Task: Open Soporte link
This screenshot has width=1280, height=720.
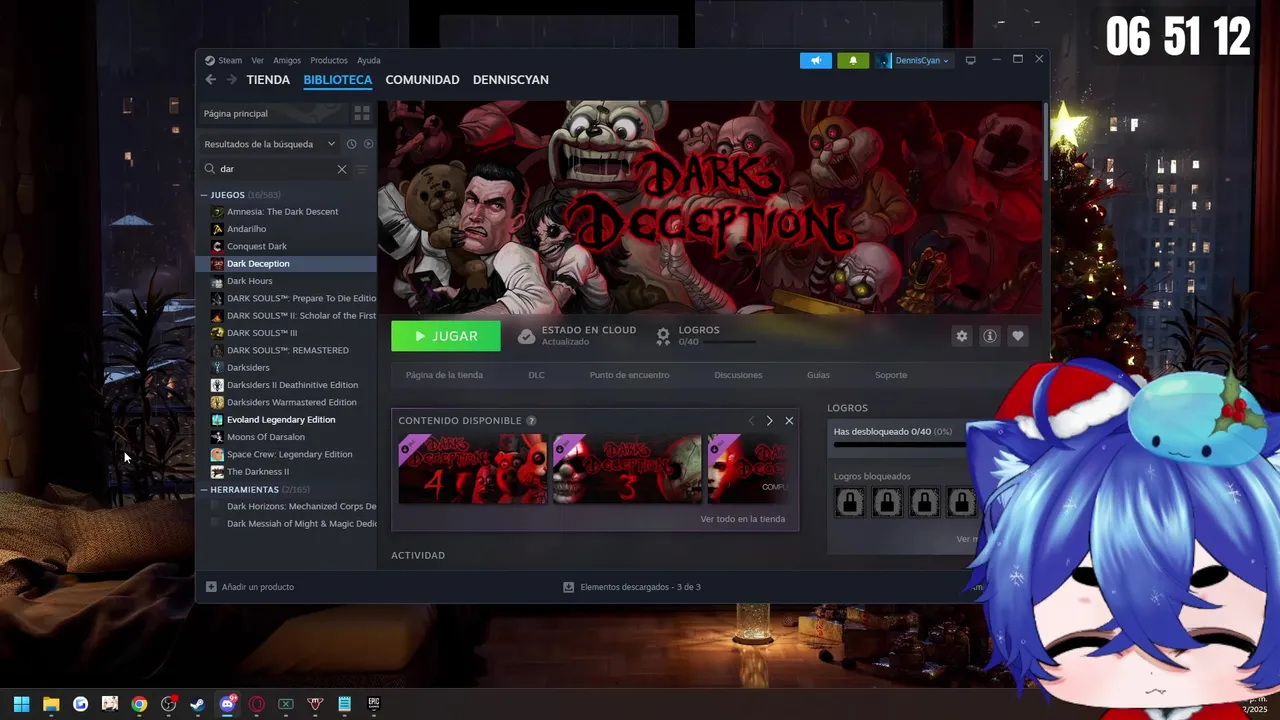Action: click(891, 375)
